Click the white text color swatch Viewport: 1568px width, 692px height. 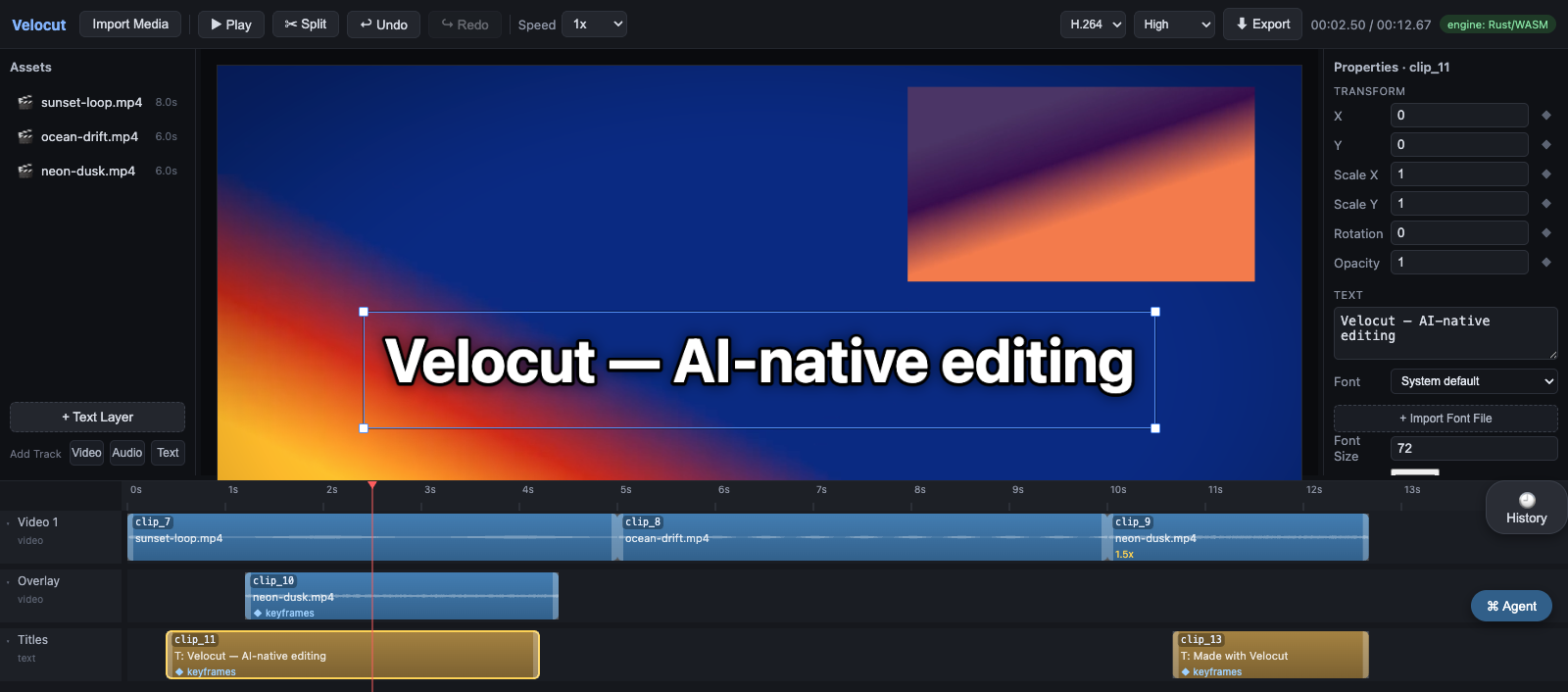(x=1415, y=472)
